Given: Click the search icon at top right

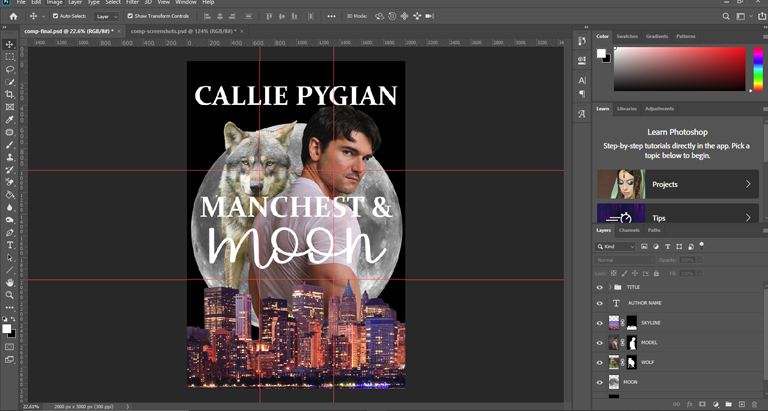Looking at the screenshot, I should (726, 16).
